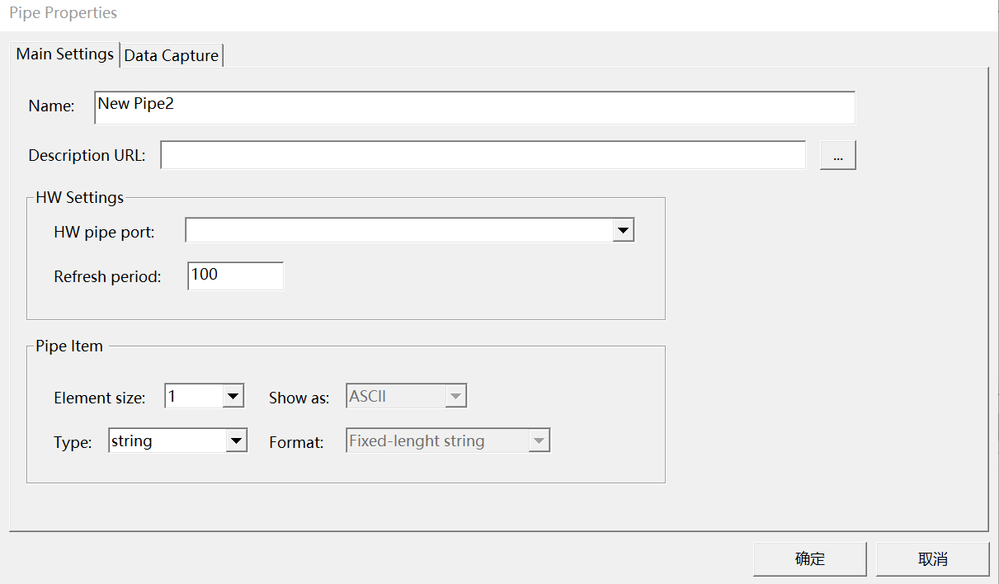Confirm with the 确定 button

tap(810, 559)
